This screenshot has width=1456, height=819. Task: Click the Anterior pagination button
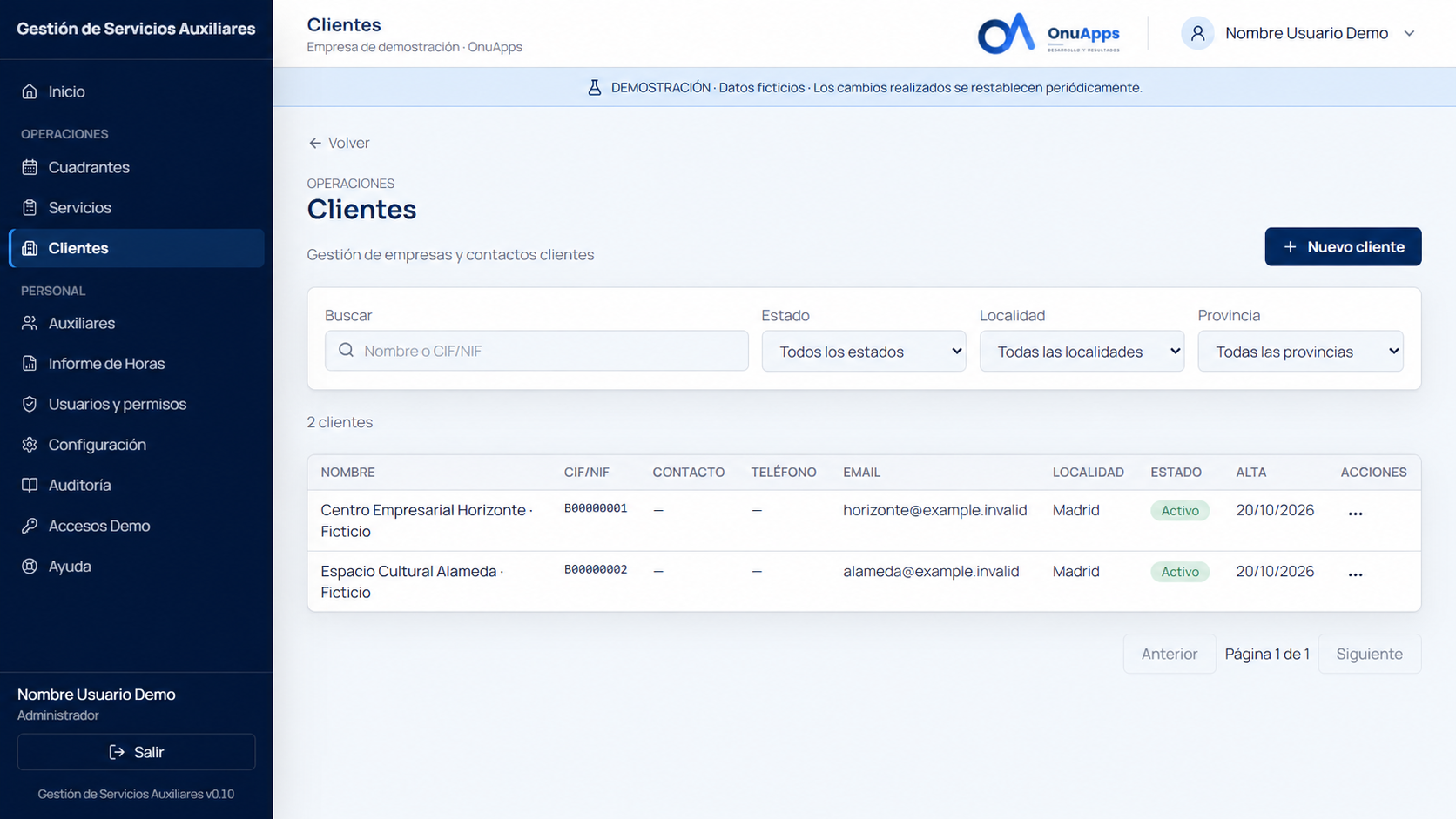1170,654
